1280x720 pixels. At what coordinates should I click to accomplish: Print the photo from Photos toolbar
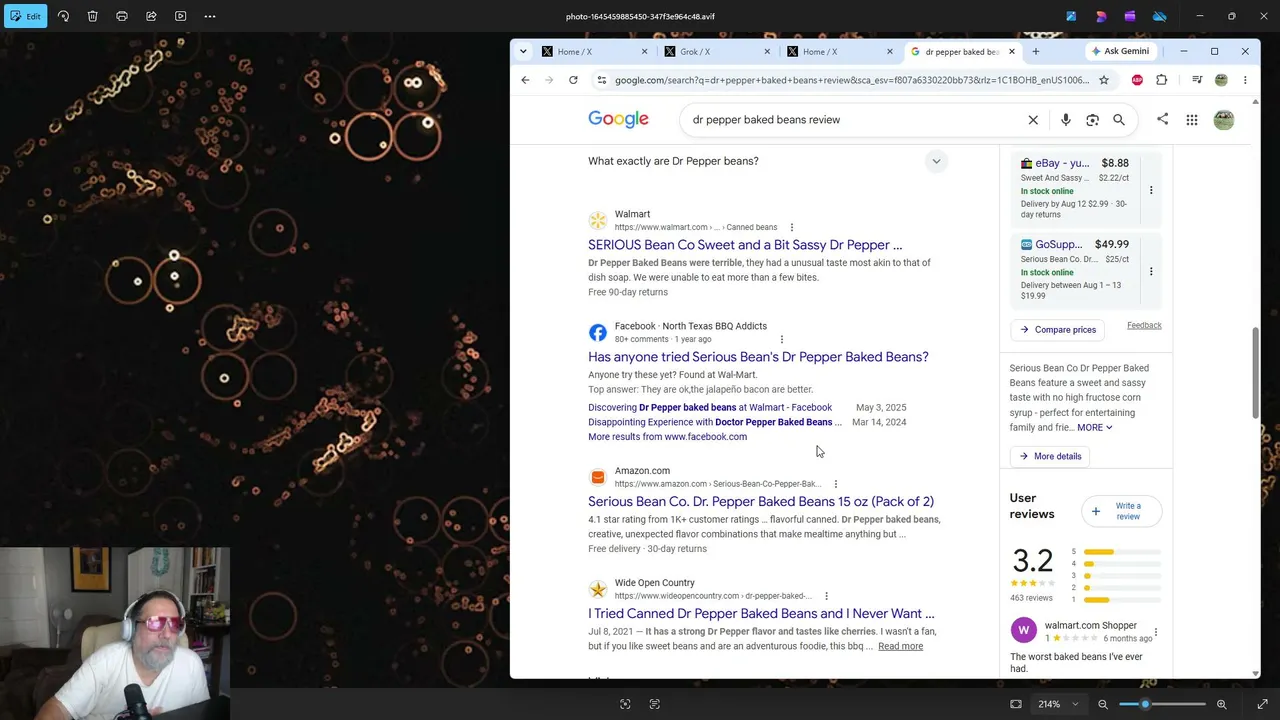(122, 16)
